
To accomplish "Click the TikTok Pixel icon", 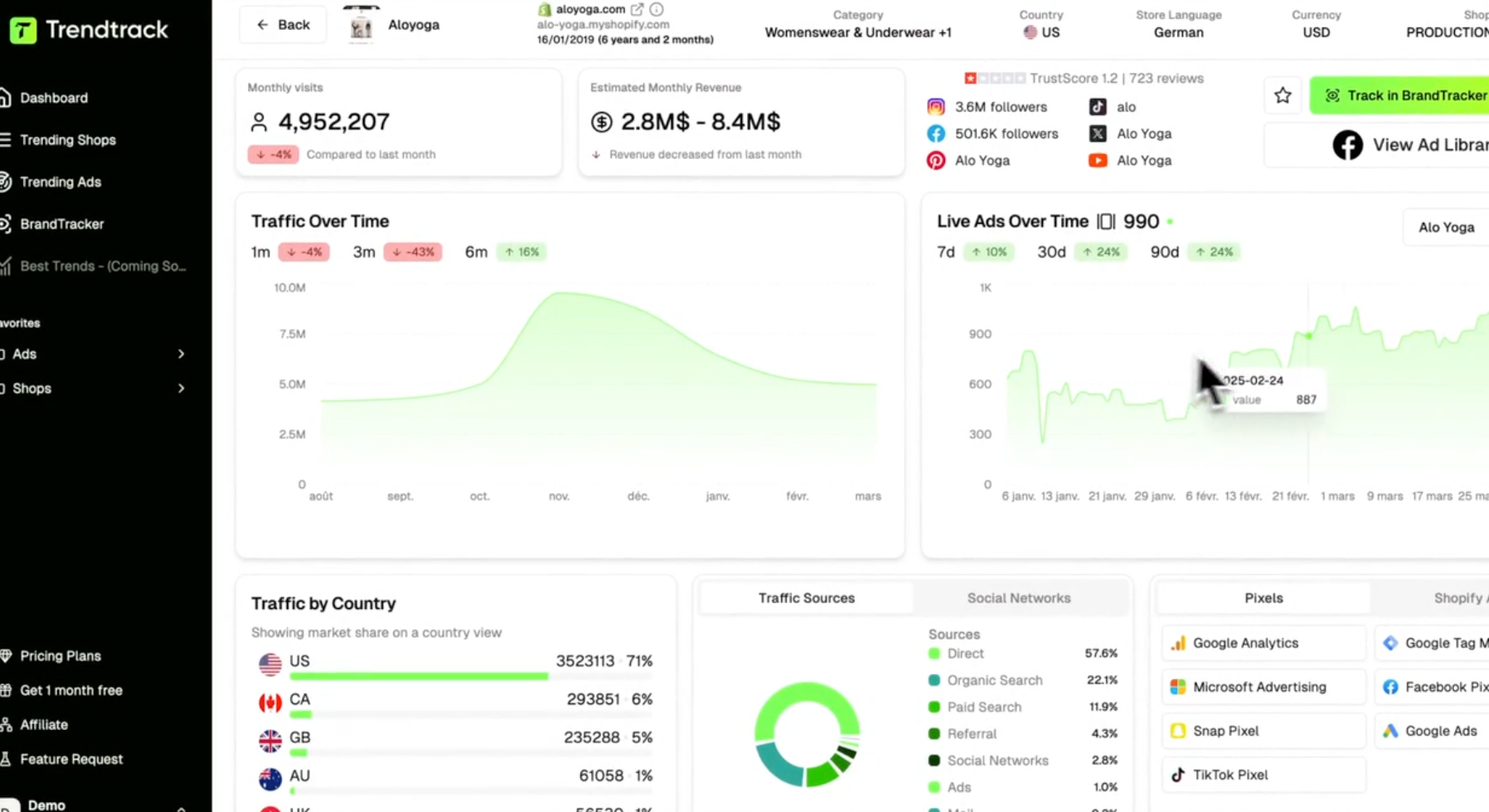I will coord(1178,775).
